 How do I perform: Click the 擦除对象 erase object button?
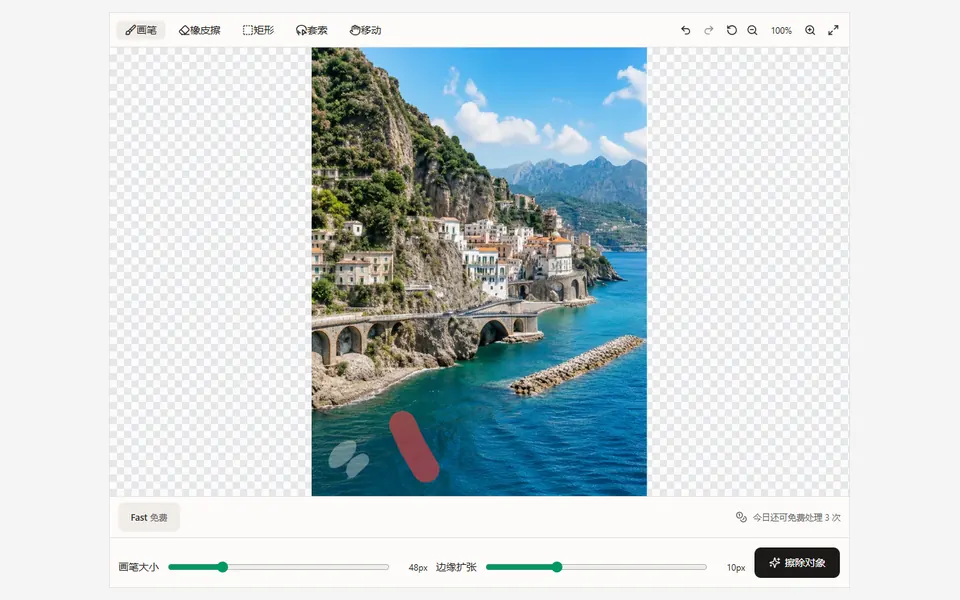point(797,563)
